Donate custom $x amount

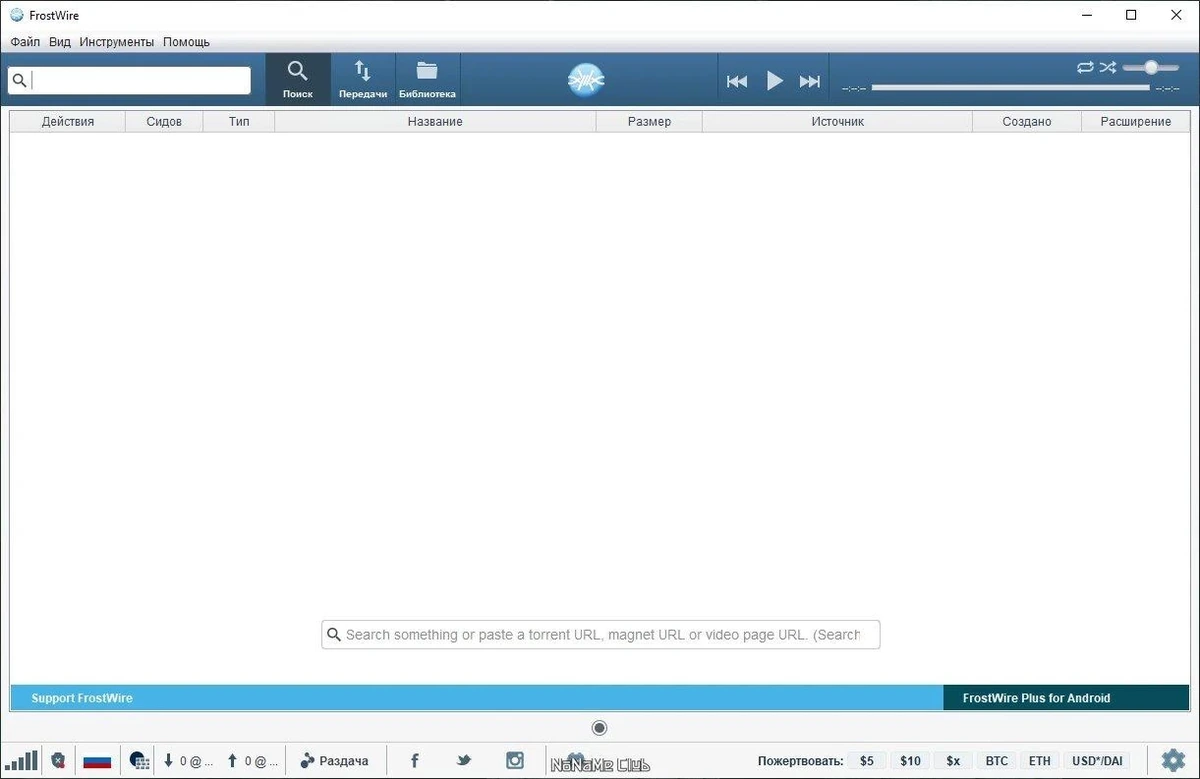pyautogui.click(x=953, y=761)
